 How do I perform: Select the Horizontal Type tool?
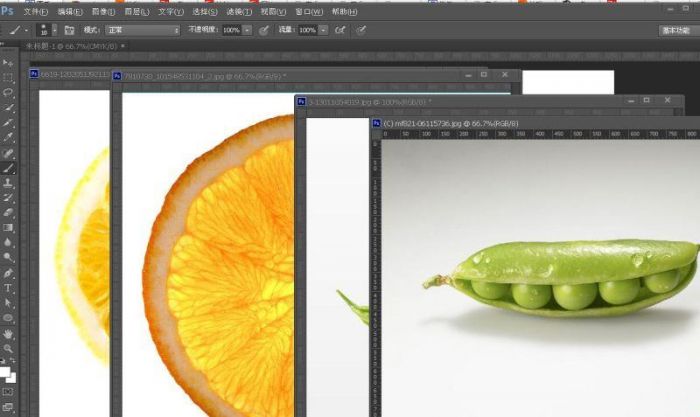pyautogui.click(x=9, y=287)
